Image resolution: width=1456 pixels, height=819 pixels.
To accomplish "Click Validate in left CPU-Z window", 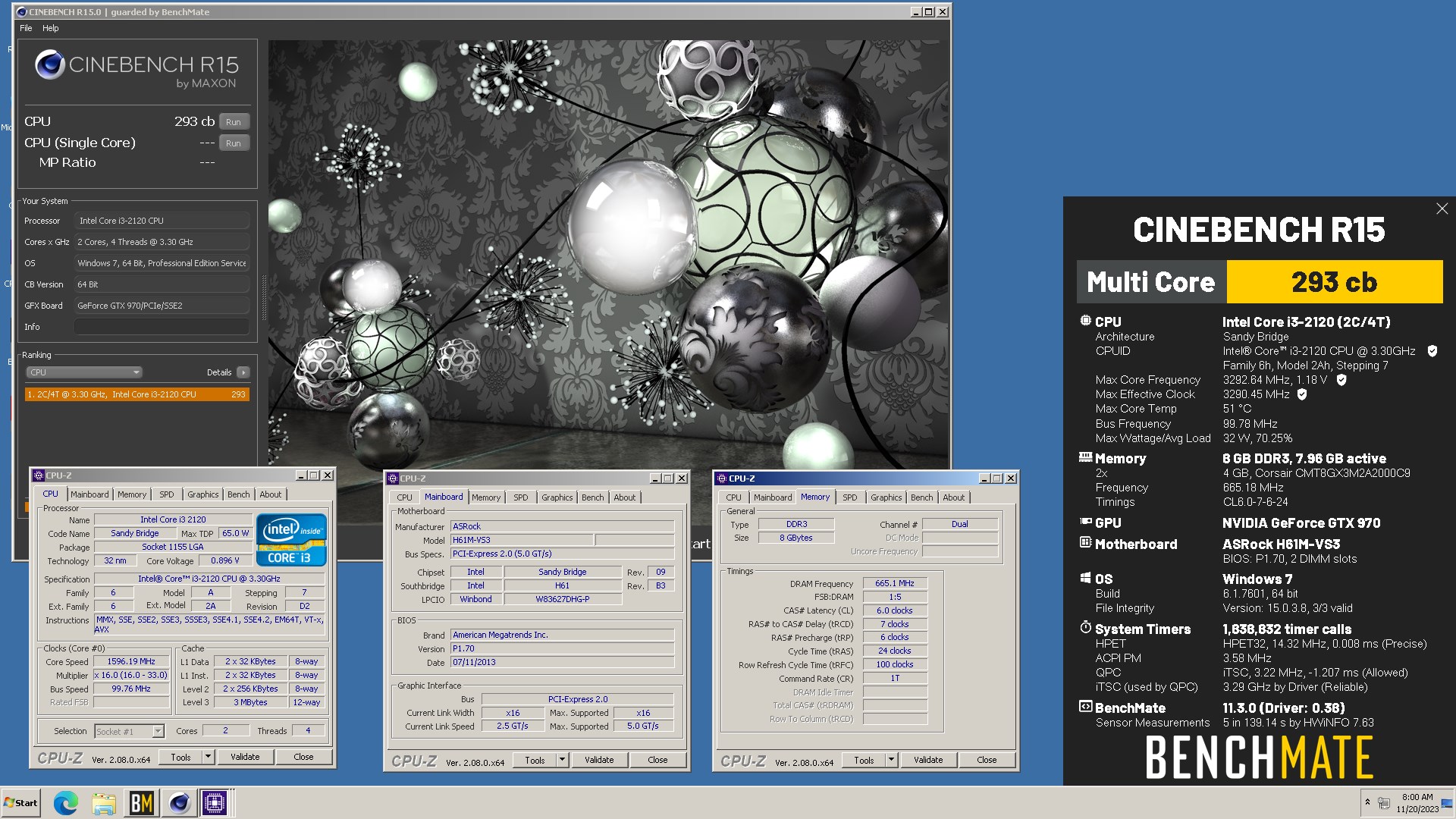I will (x=245, y=757).
